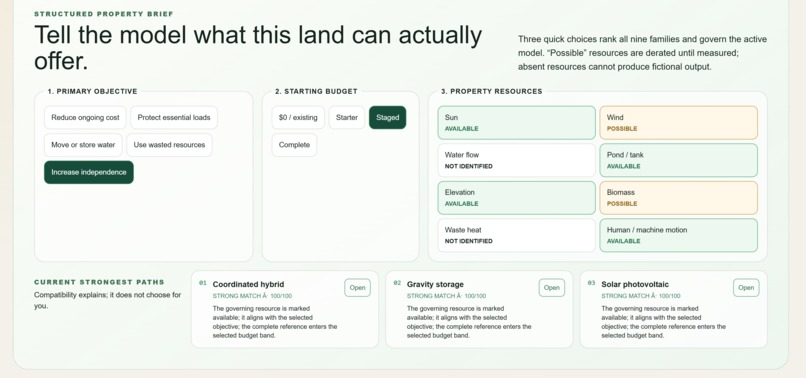Toggle the Human / machine motion card
This screenshot has height=378, width=806.
679,235
